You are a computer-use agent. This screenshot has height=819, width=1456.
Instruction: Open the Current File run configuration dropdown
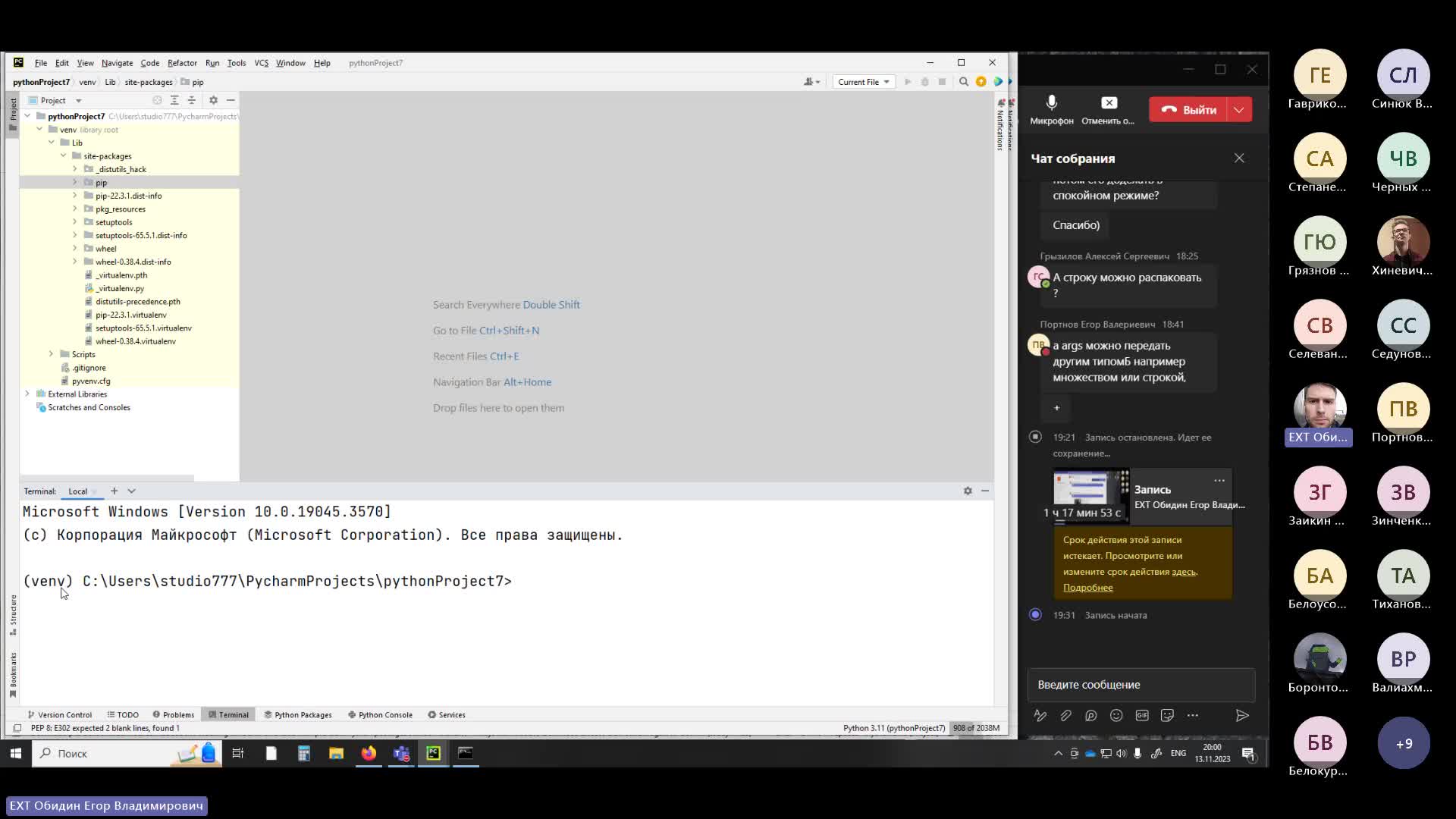(x=863, y=82)
